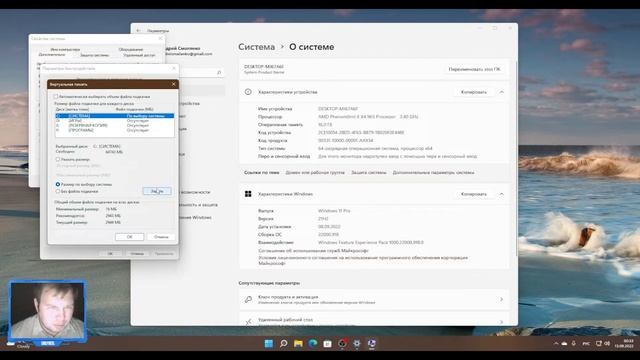Select Размер по выбору системы option

click(x=58, y=184)
